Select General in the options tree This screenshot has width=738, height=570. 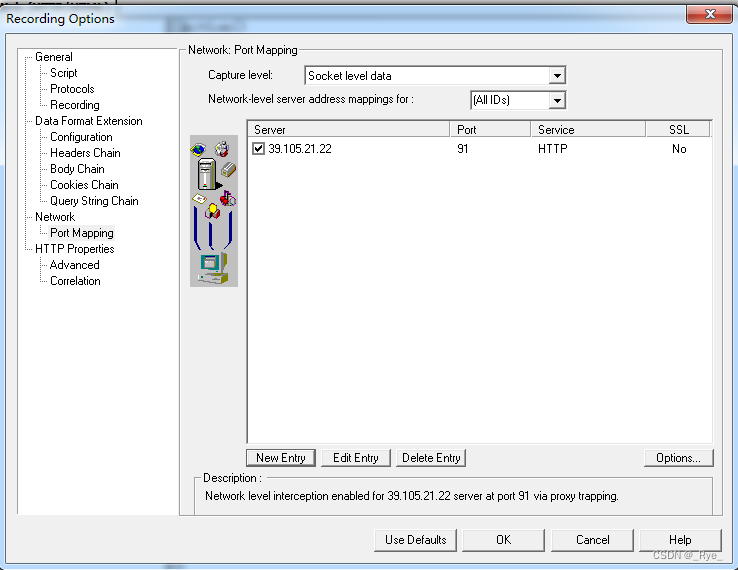54,57
